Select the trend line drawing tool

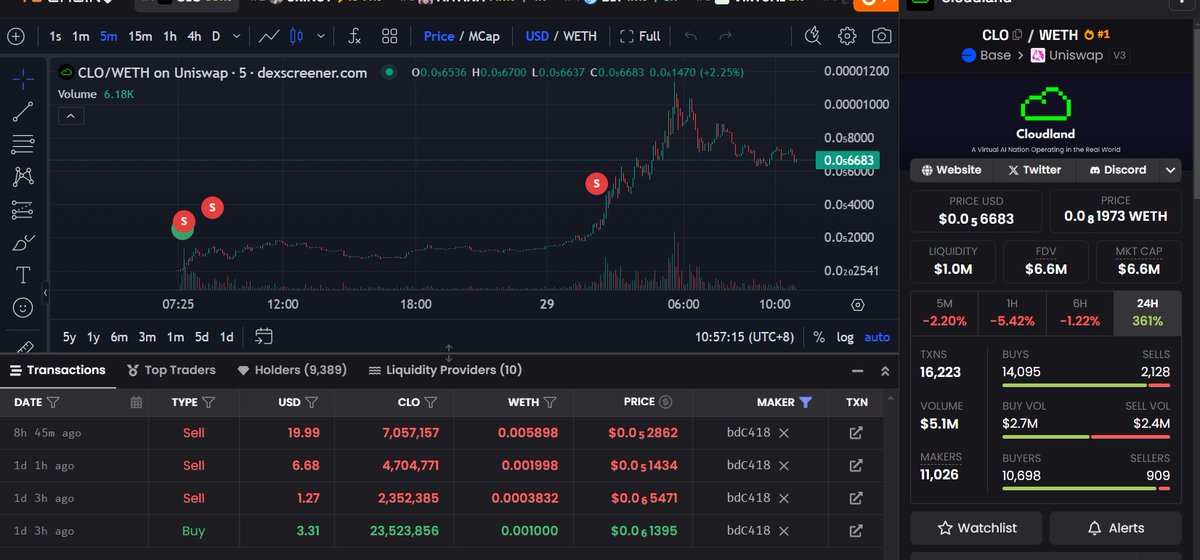tap(22, 112)
